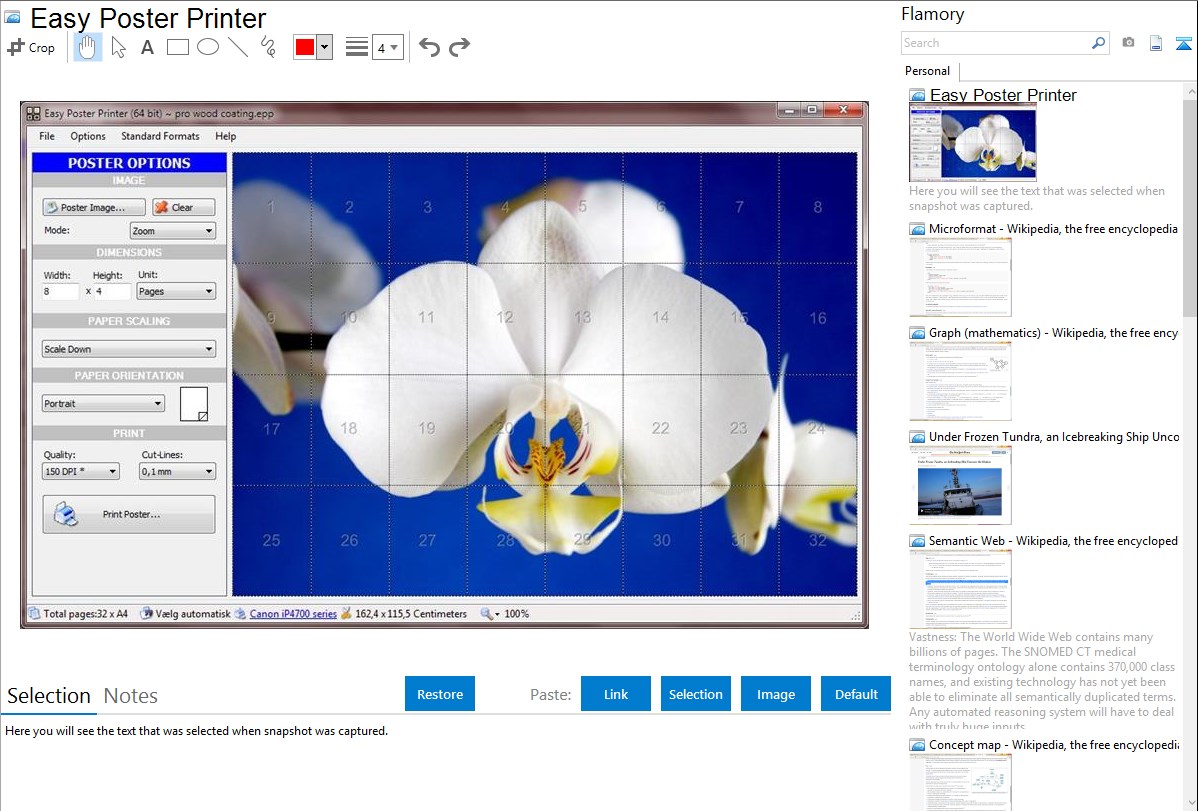The image size is (1198, 811).
Task: Open the color picker dropdown arrow
Action: coord(324,47)
